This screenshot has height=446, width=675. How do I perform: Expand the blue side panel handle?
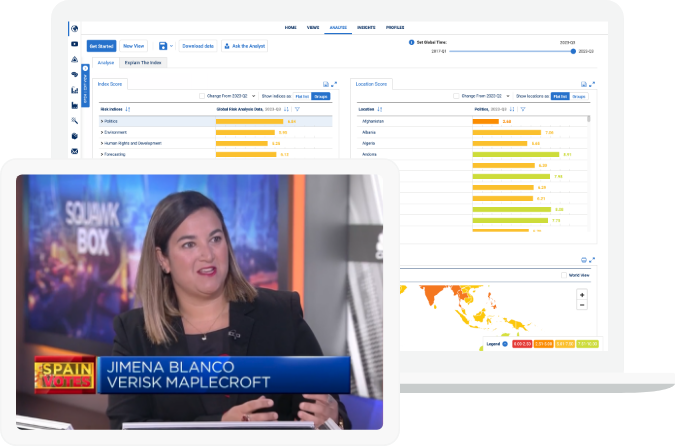click(x=85, y=85)
